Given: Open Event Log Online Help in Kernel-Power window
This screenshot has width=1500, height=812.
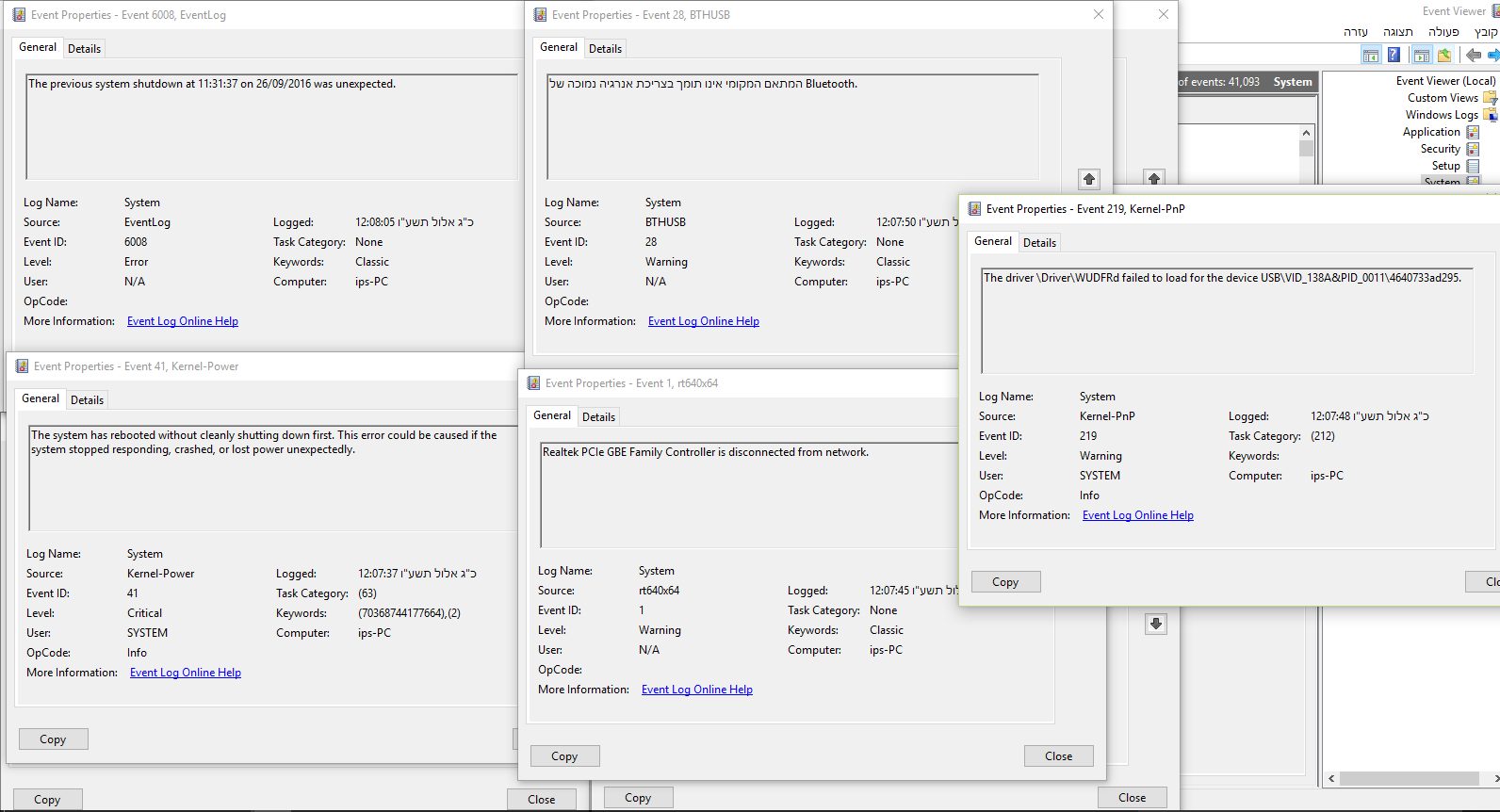Looking at the screenshot, I should (186, 673).
